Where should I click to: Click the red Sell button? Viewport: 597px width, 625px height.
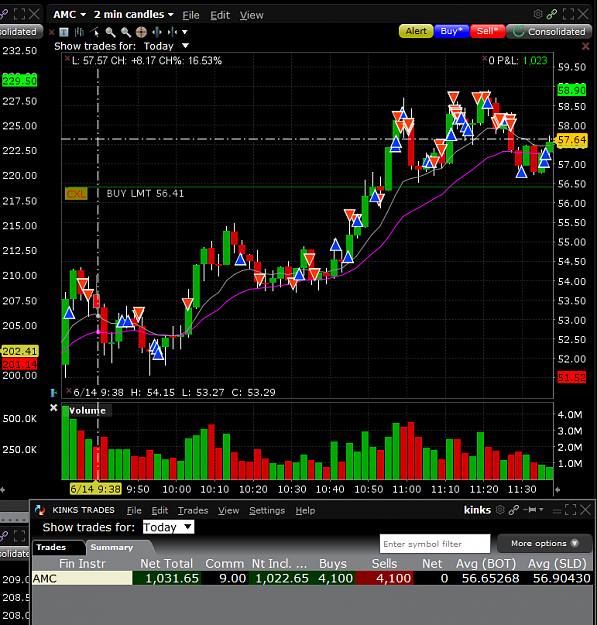(487, 31)
